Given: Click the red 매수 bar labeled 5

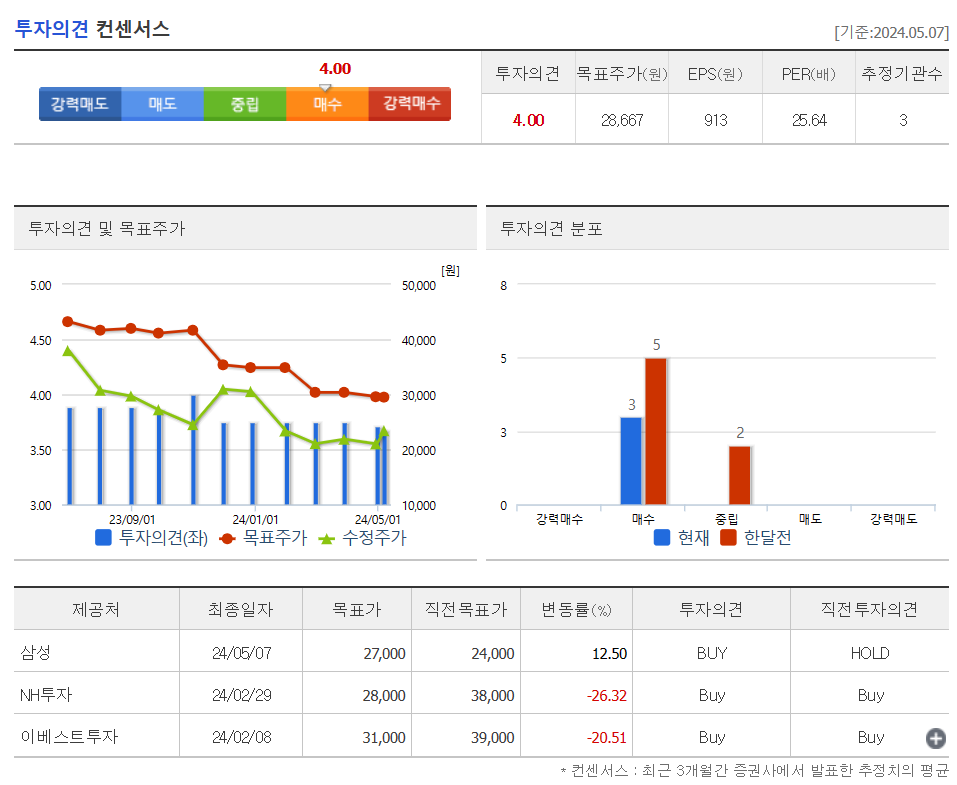Looking at the screenshot, I should pos(655,432).
